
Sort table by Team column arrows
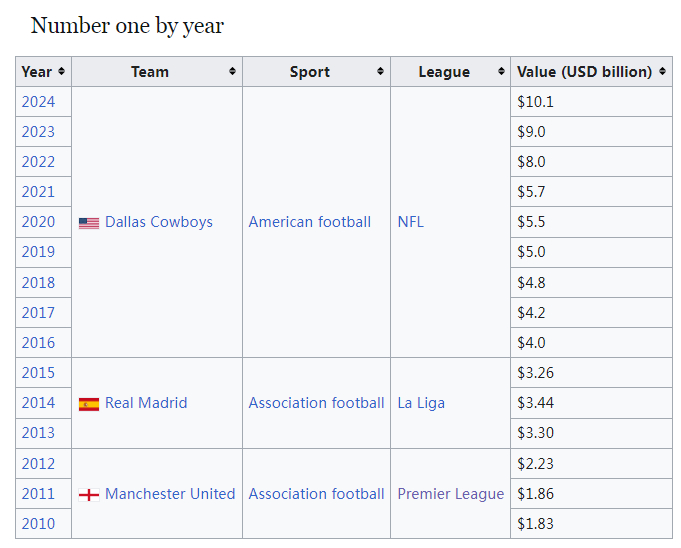233,72
